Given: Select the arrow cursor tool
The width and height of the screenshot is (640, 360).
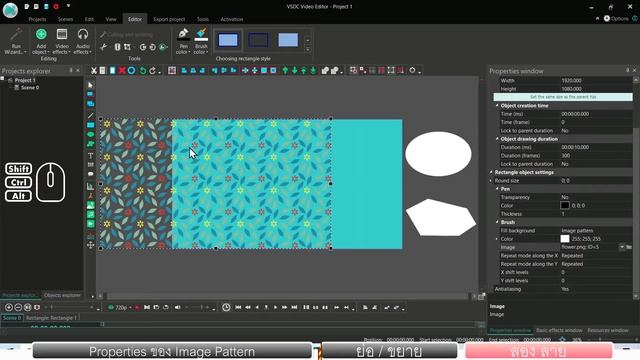Looking at the screenshot, I should [91, 85].
